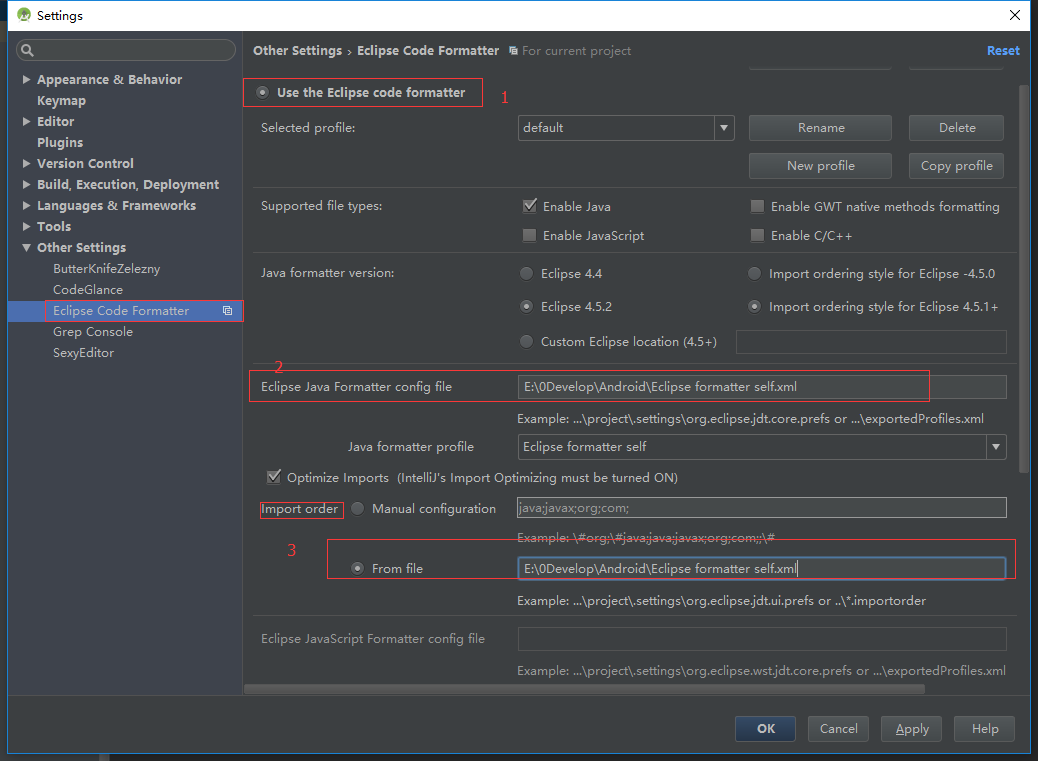The image size is (1038, 761).
Task: Click the Cancel button
Action: [x=838, y=729]
